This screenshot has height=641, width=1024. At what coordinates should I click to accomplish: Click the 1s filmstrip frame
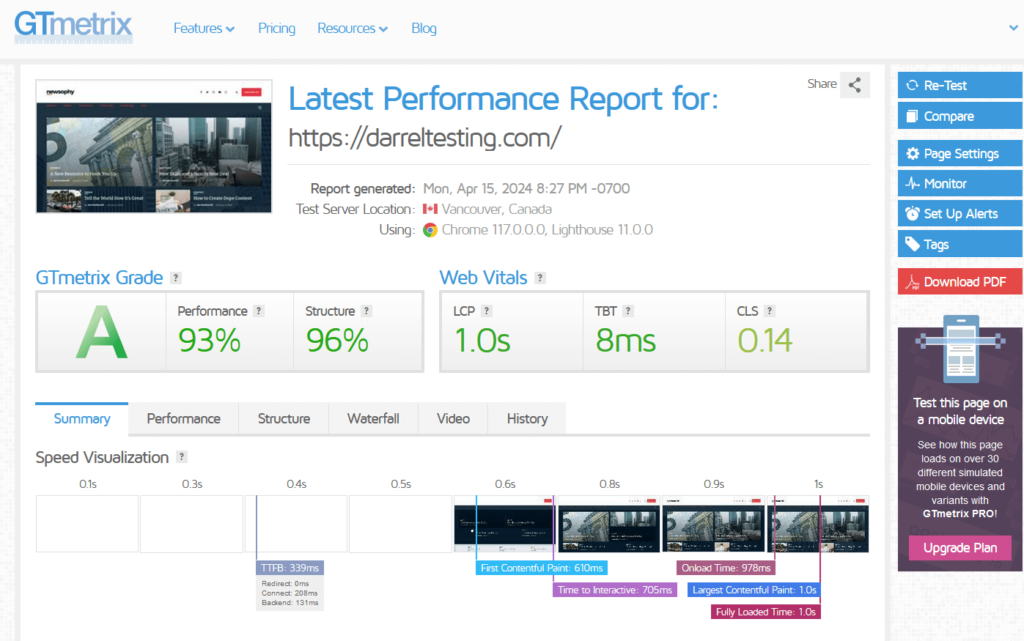[x=818, y=524]
